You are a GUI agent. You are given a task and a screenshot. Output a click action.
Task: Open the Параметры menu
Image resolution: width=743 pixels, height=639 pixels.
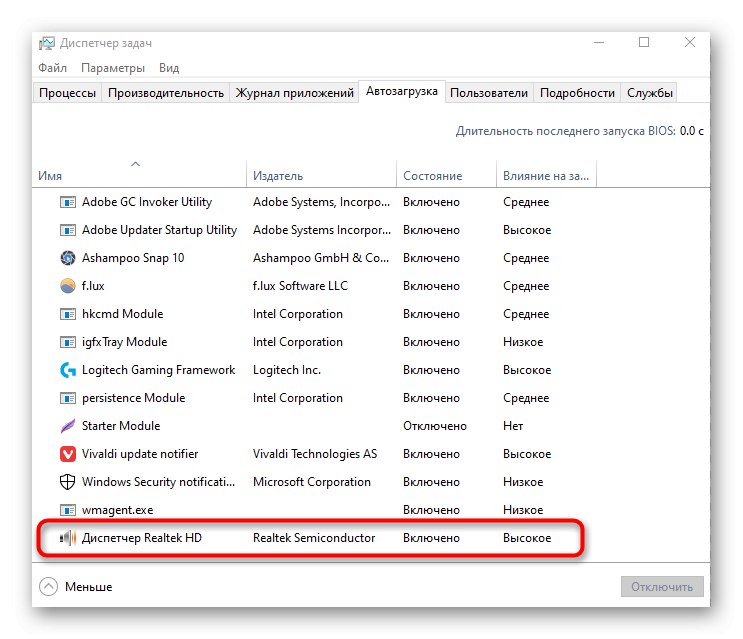point(113,68)
